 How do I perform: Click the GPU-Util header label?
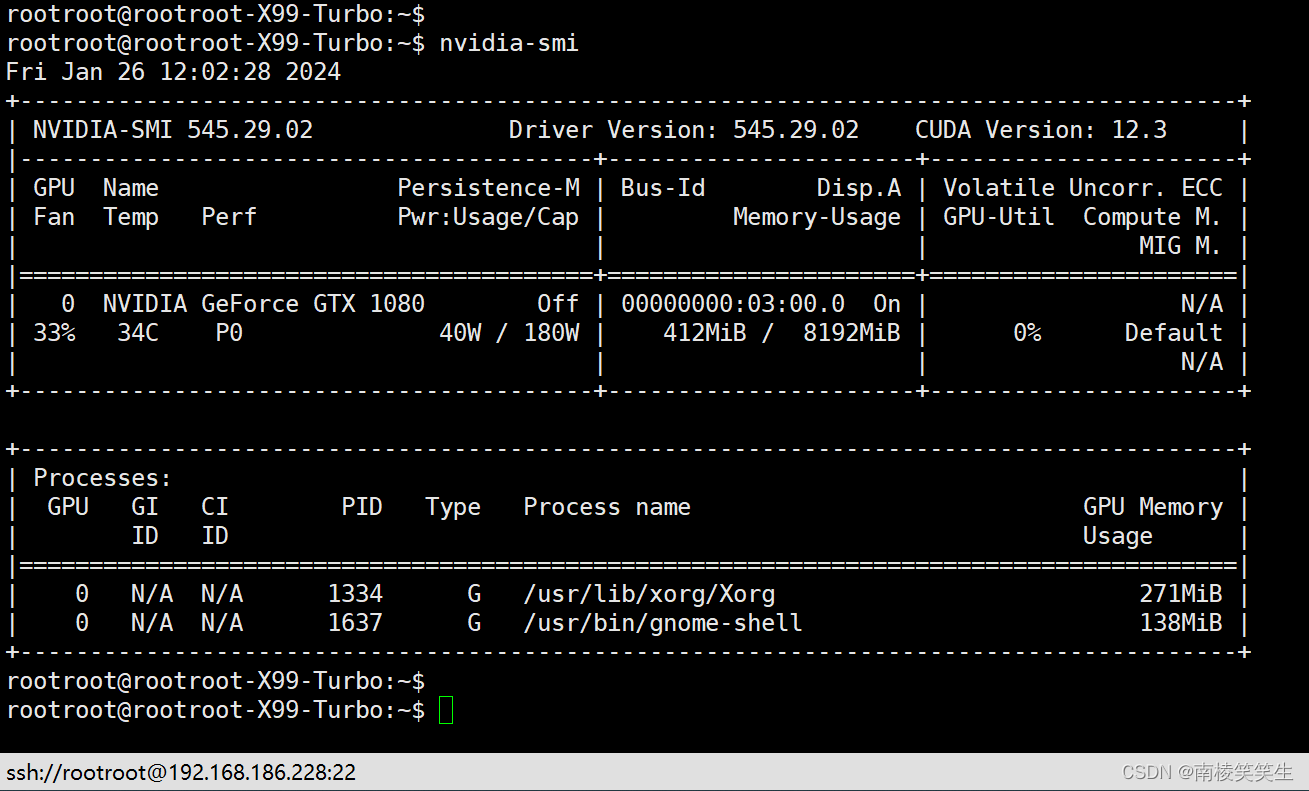[x=999, y=217]
